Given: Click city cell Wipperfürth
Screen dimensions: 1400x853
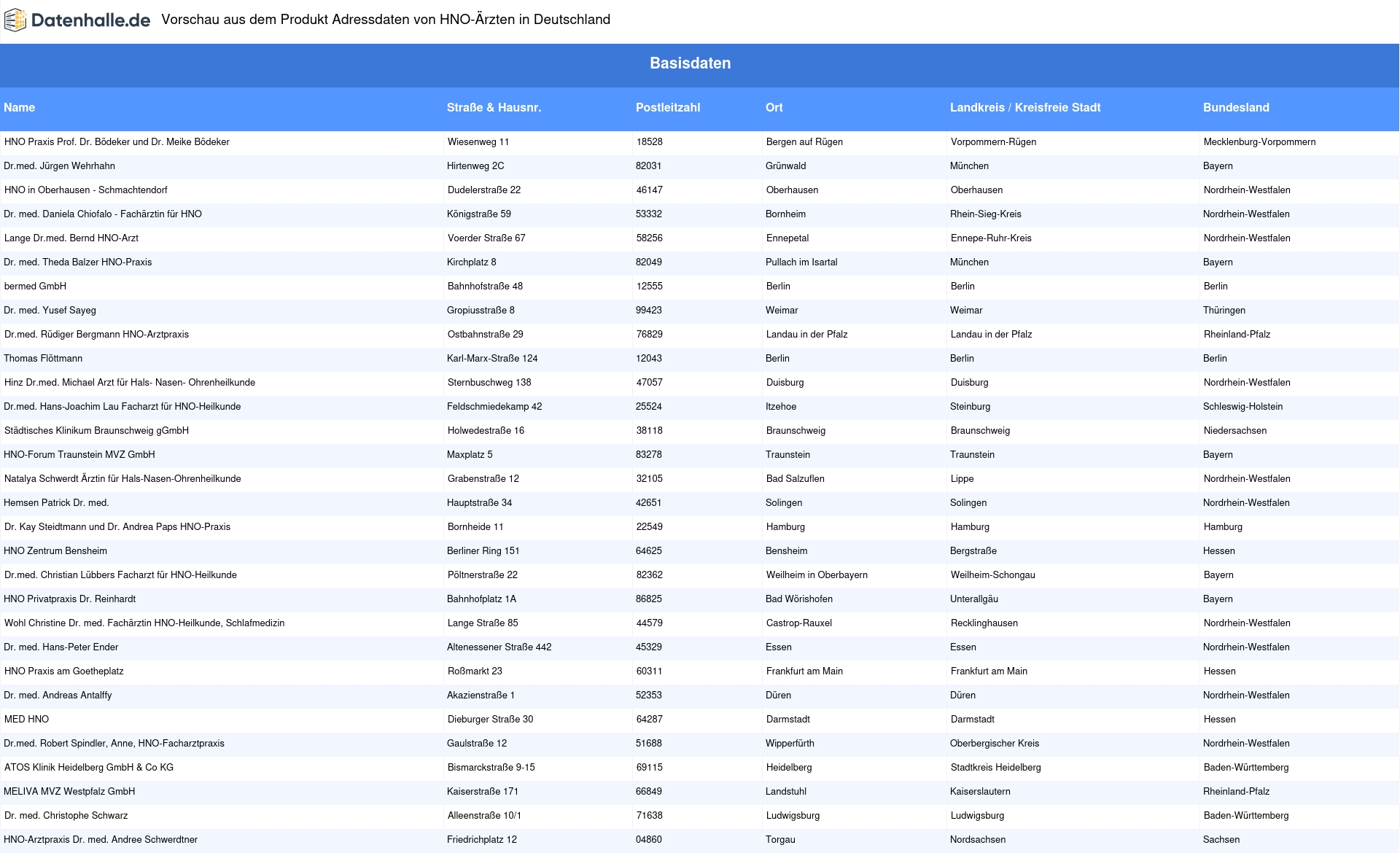Looking at the screenshot, I should coord(790,744).
